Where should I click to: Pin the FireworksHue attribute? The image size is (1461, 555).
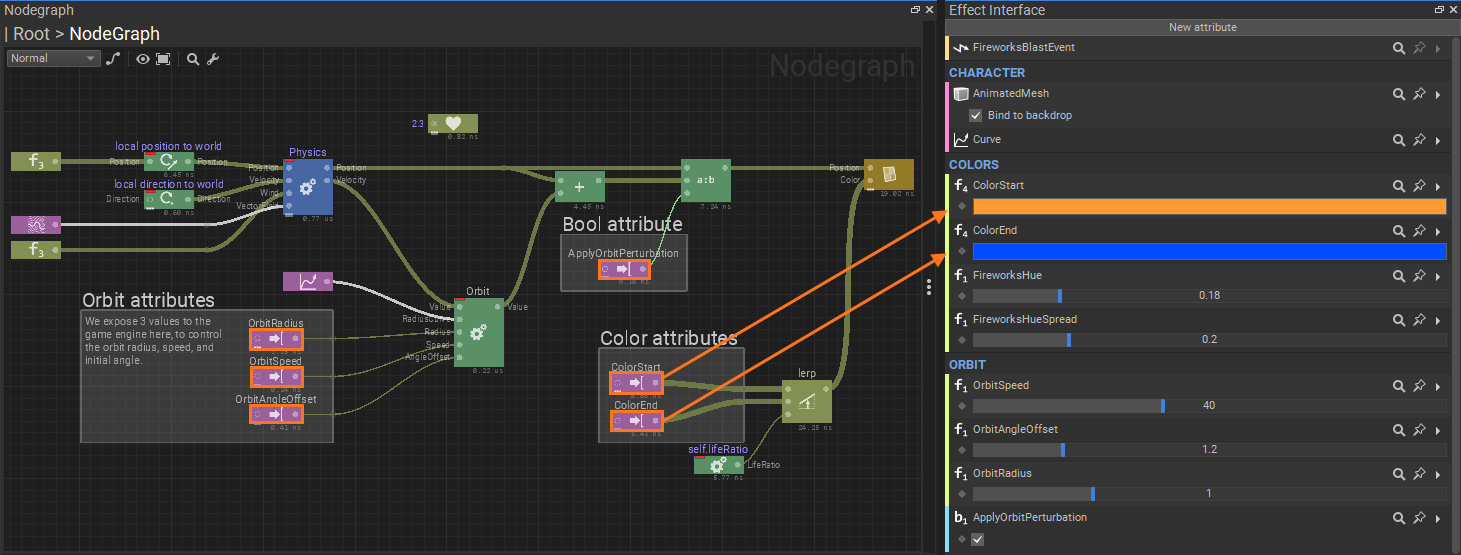tap(1419, 276)
